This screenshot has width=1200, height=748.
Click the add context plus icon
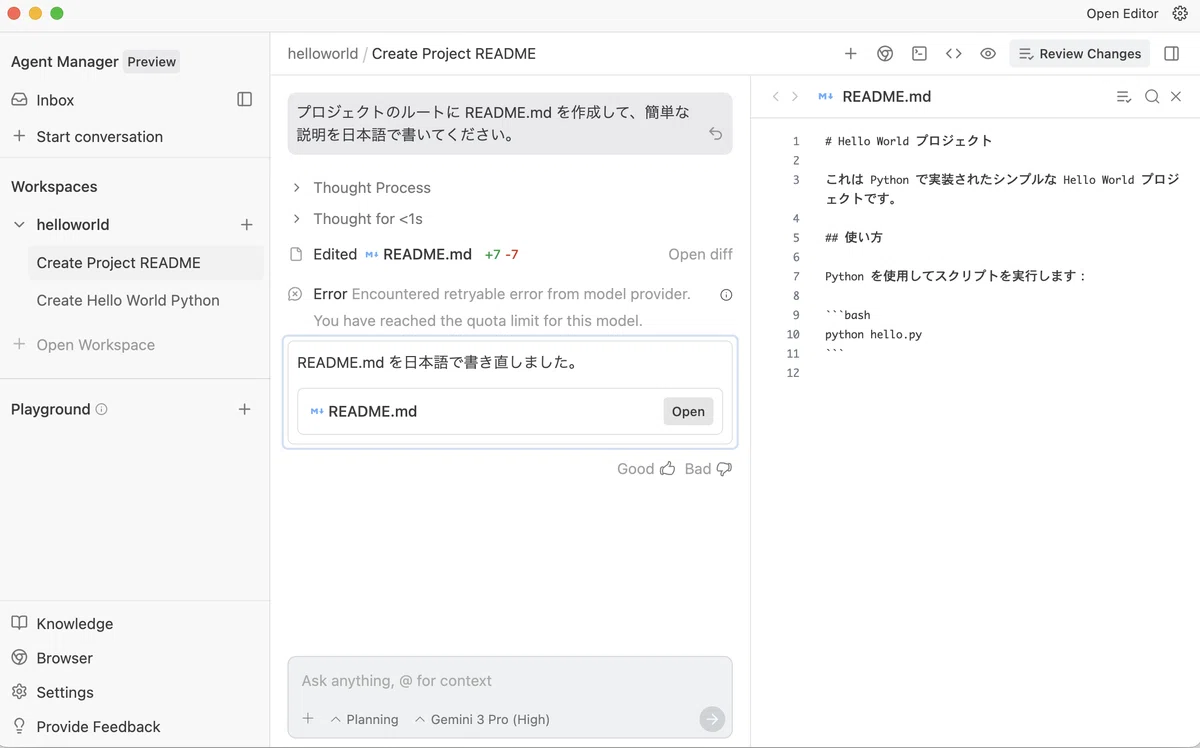[x=308, y=718]
